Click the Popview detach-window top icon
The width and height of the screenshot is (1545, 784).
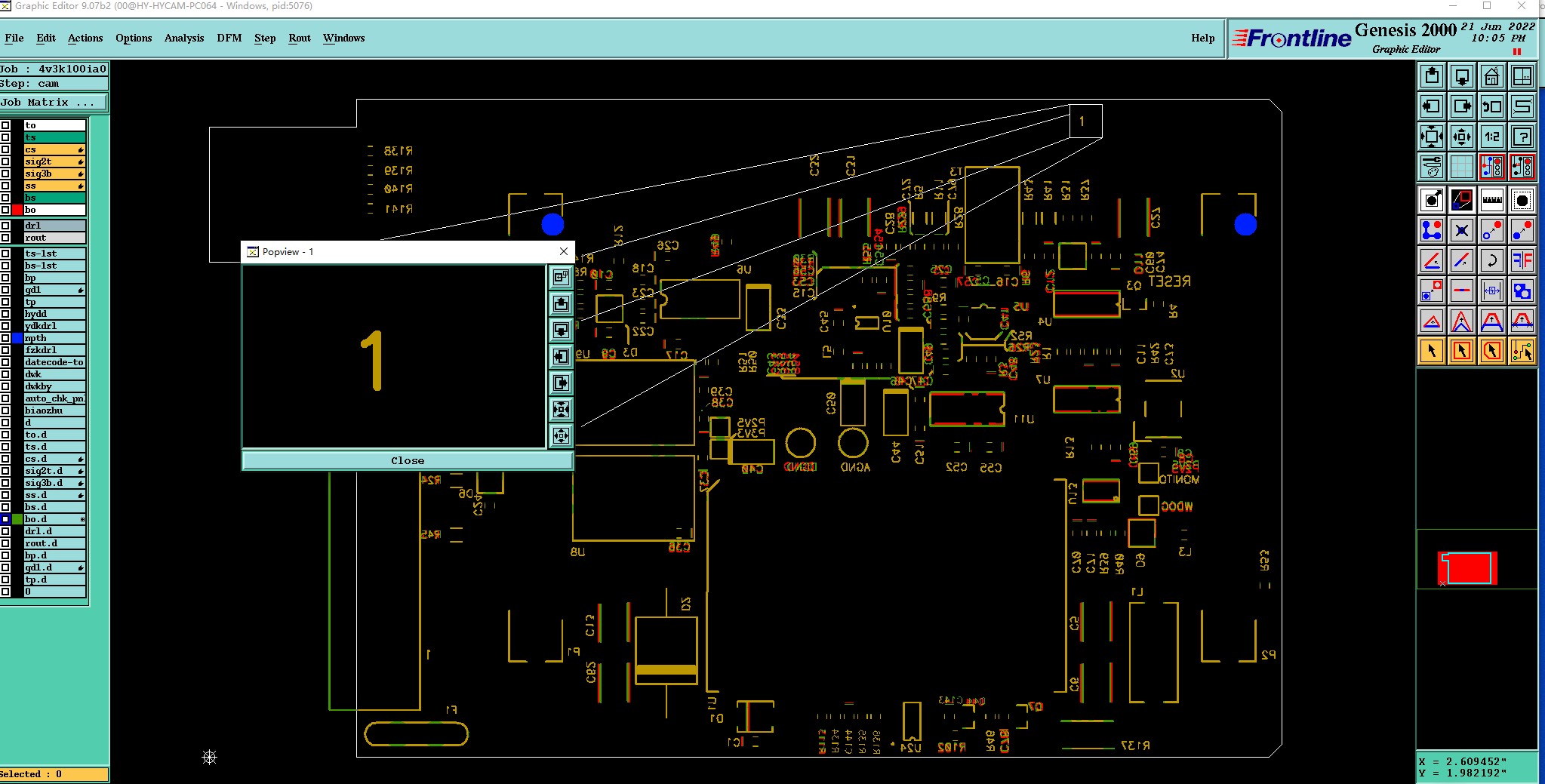coord(561,277)
